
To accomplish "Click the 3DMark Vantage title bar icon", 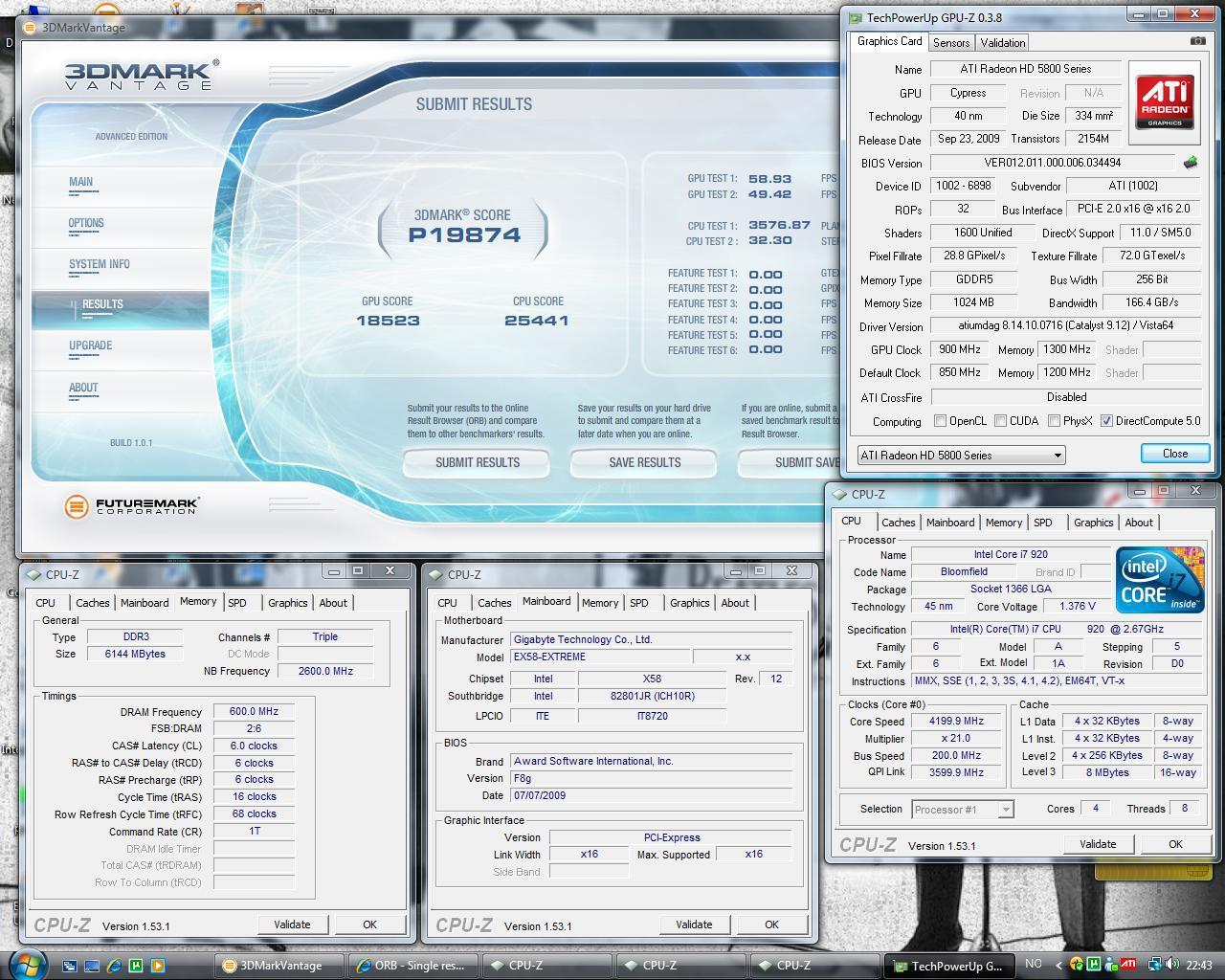I will pos(30,27).
